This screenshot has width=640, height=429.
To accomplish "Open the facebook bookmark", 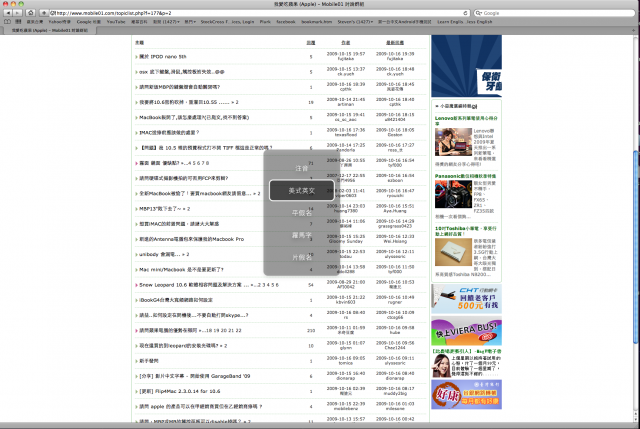I will (x=286, y=22).
